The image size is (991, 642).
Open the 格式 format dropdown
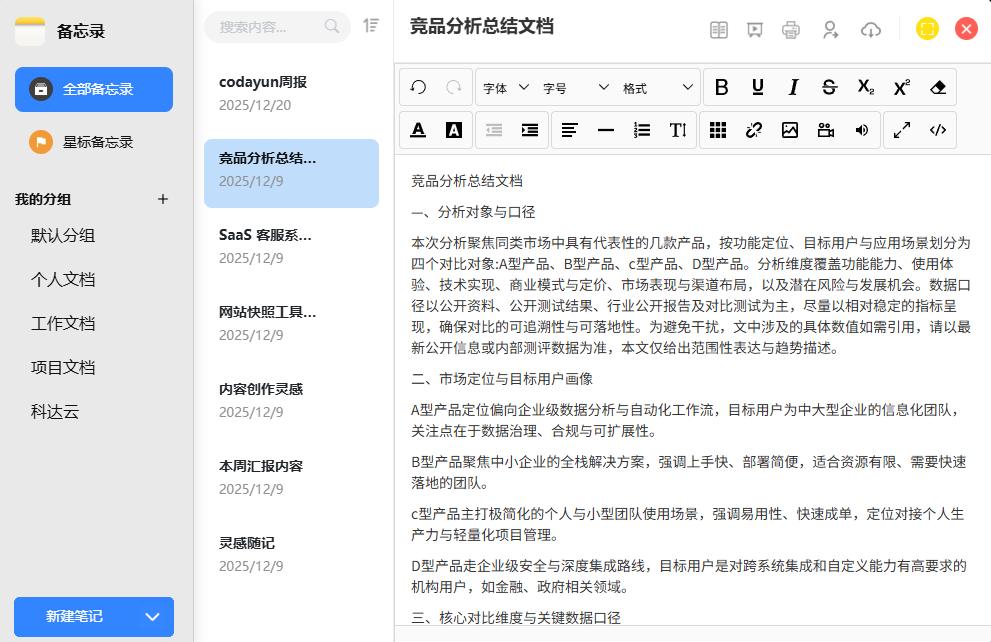pyautogui.click(x=658, y=88)
